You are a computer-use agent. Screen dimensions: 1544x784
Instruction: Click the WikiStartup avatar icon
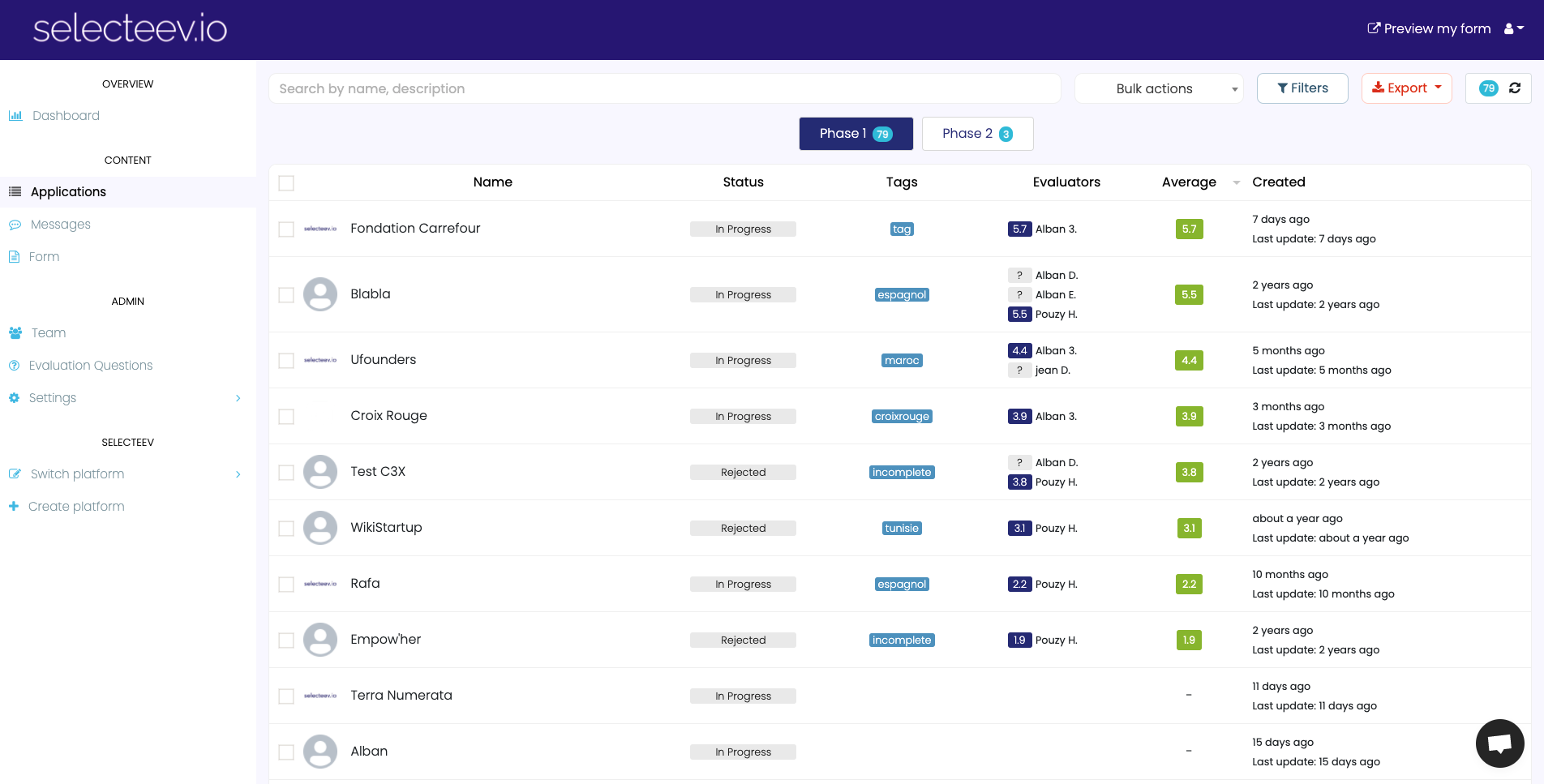click(320, 528)
